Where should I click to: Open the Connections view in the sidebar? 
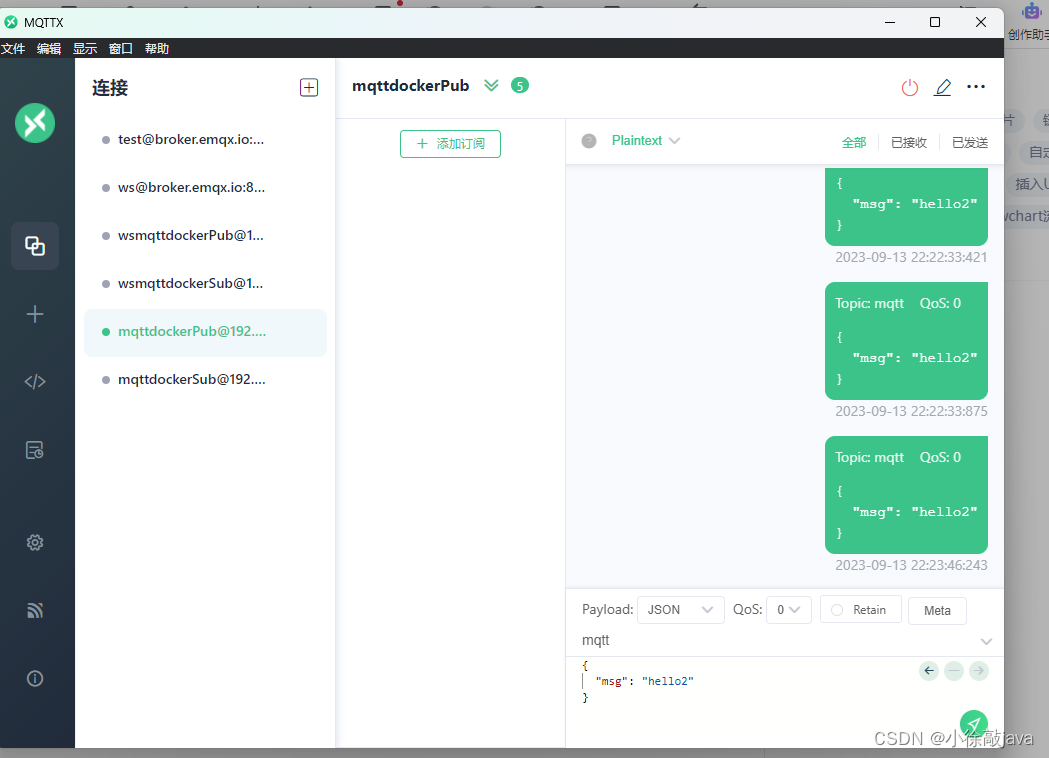(35, 246)
